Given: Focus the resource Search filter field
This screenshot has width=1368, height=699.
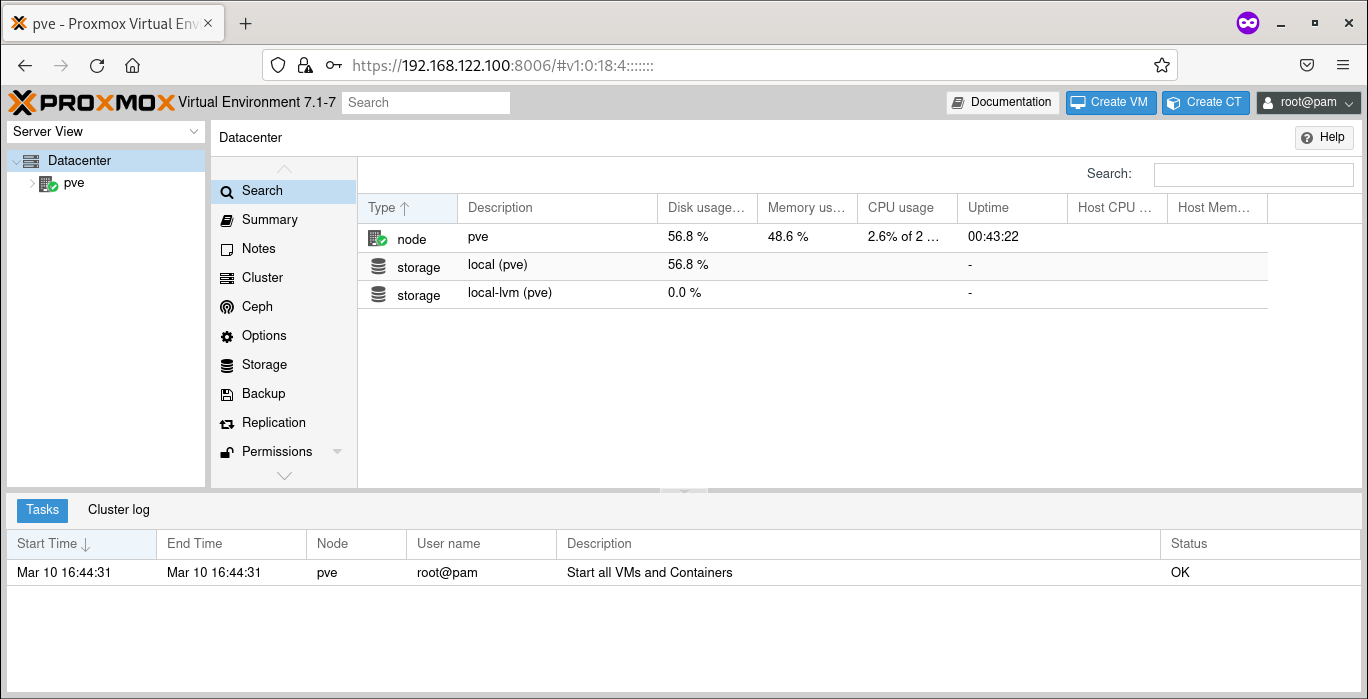Looking at the screenshot, I should coord(1254,174).
